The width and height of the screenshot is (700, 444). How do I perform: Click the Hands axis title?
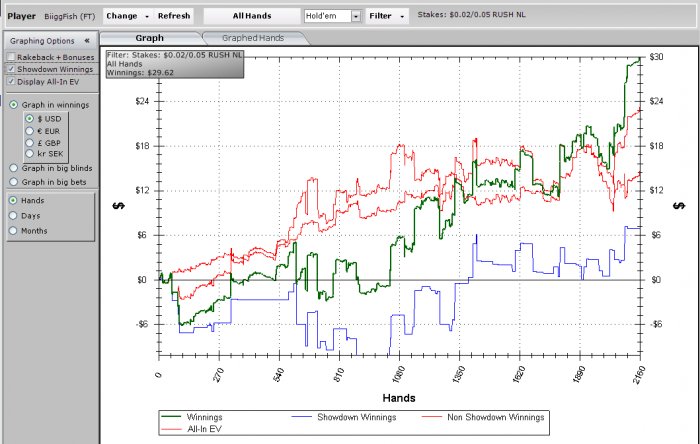click(x=399, y=398)
